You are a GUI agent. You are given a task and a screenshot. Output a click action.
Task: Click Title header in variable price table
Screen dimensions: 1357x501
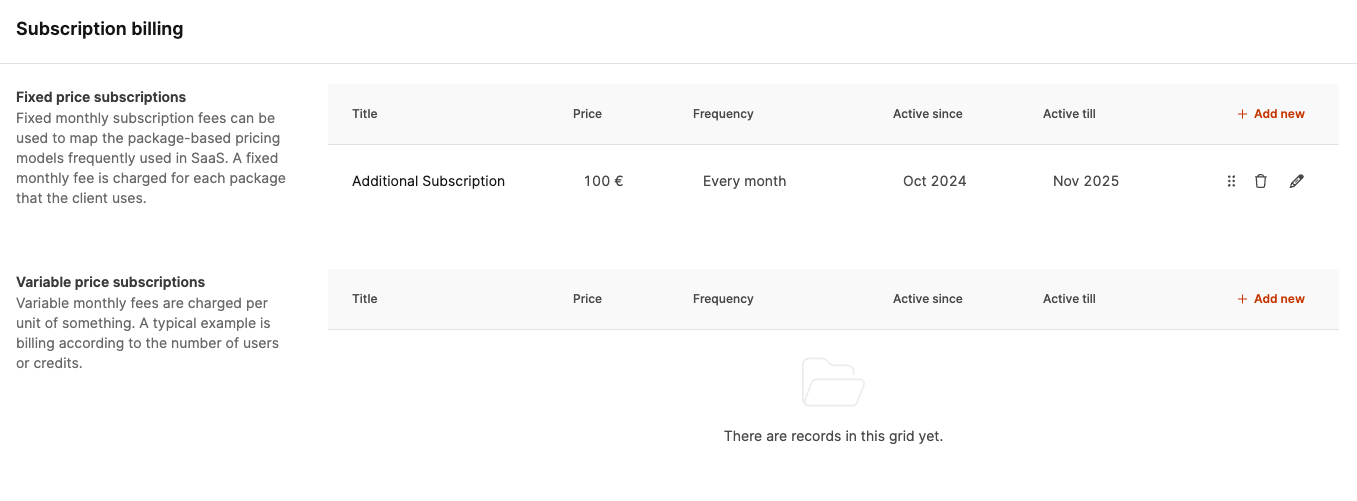(x=365, y=299)
